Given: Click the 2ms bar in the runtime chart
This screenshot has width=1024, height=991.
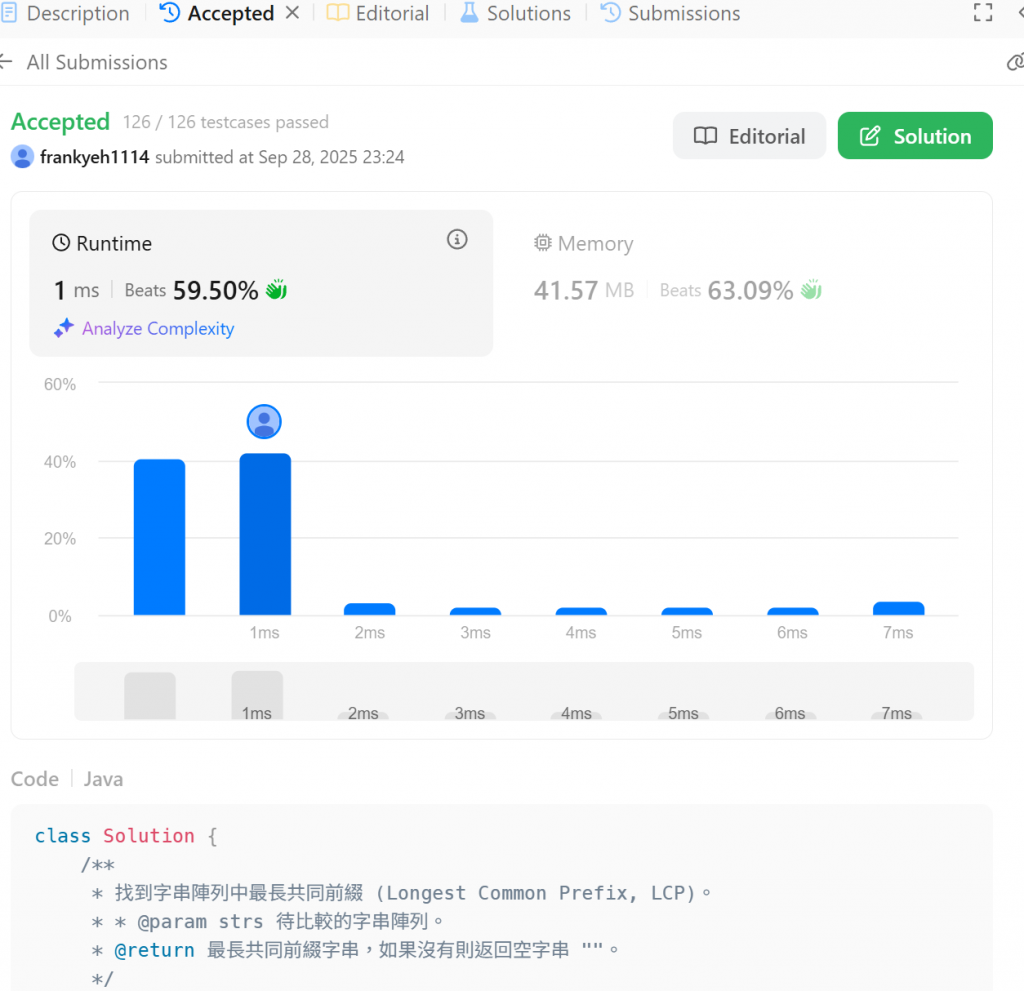Looking at the screenshot, I should [x=370, y=609].
